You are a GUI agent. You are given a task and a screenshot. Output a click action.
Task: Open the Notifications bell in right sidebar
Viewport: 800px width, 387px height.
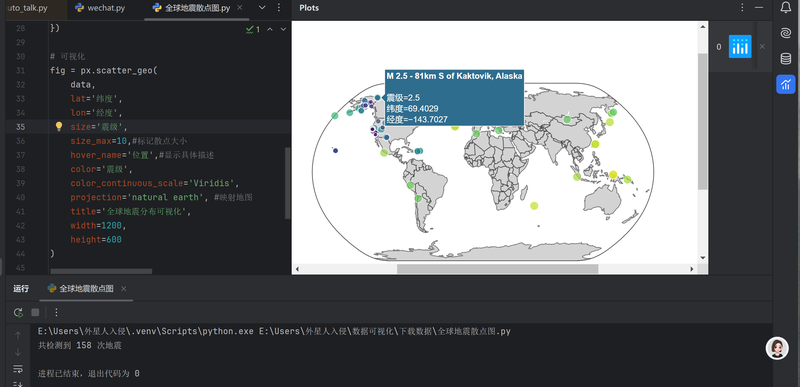pyautogui.click(x=785, y=7)
